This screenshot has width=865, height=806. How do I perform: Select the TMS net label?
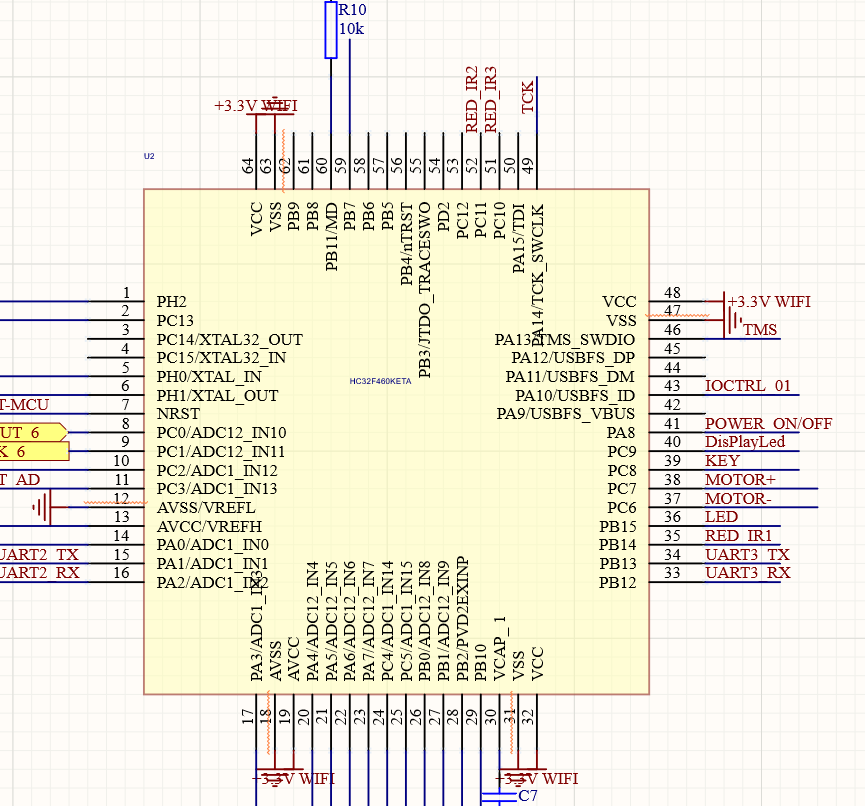point(760,330)
